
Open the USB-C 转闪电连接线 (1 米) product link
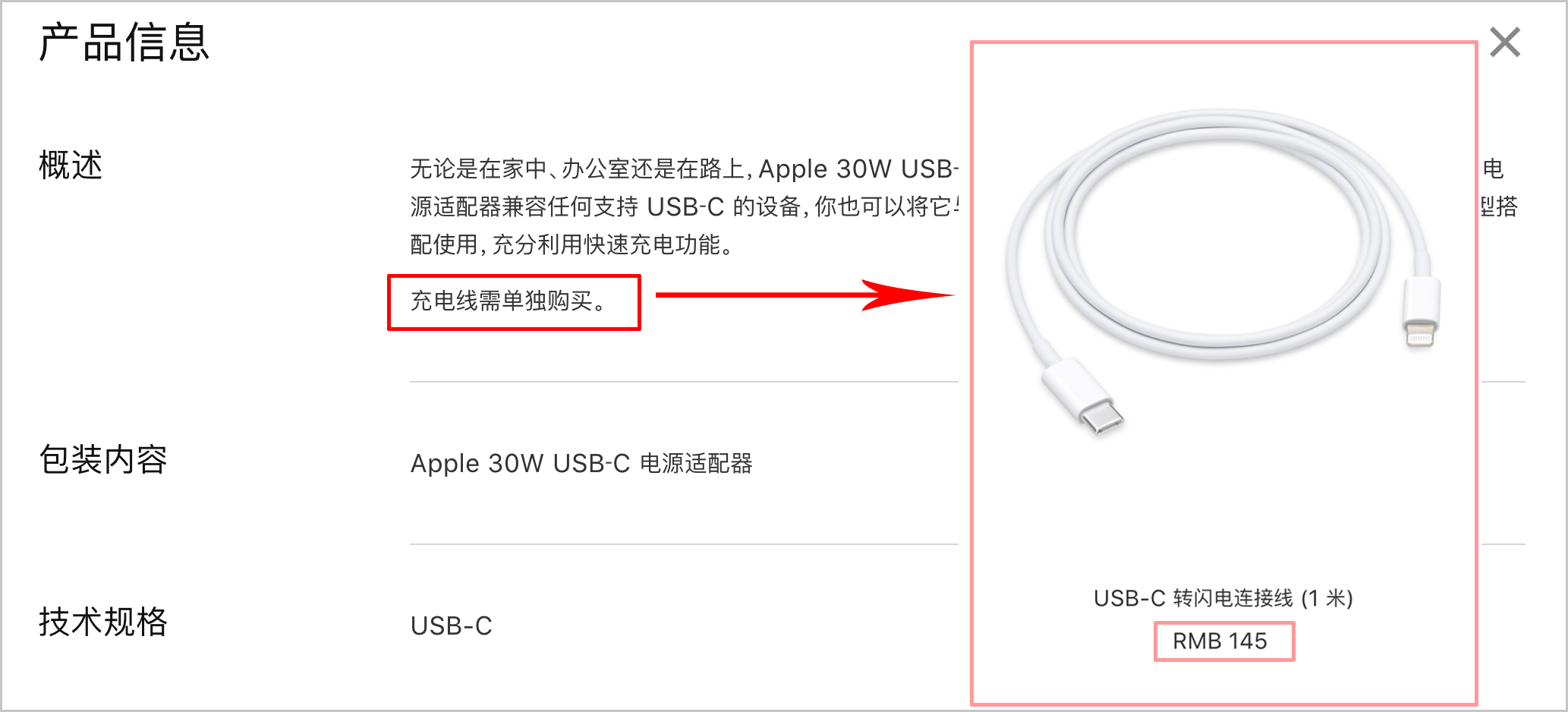[x=1223, y=598]
